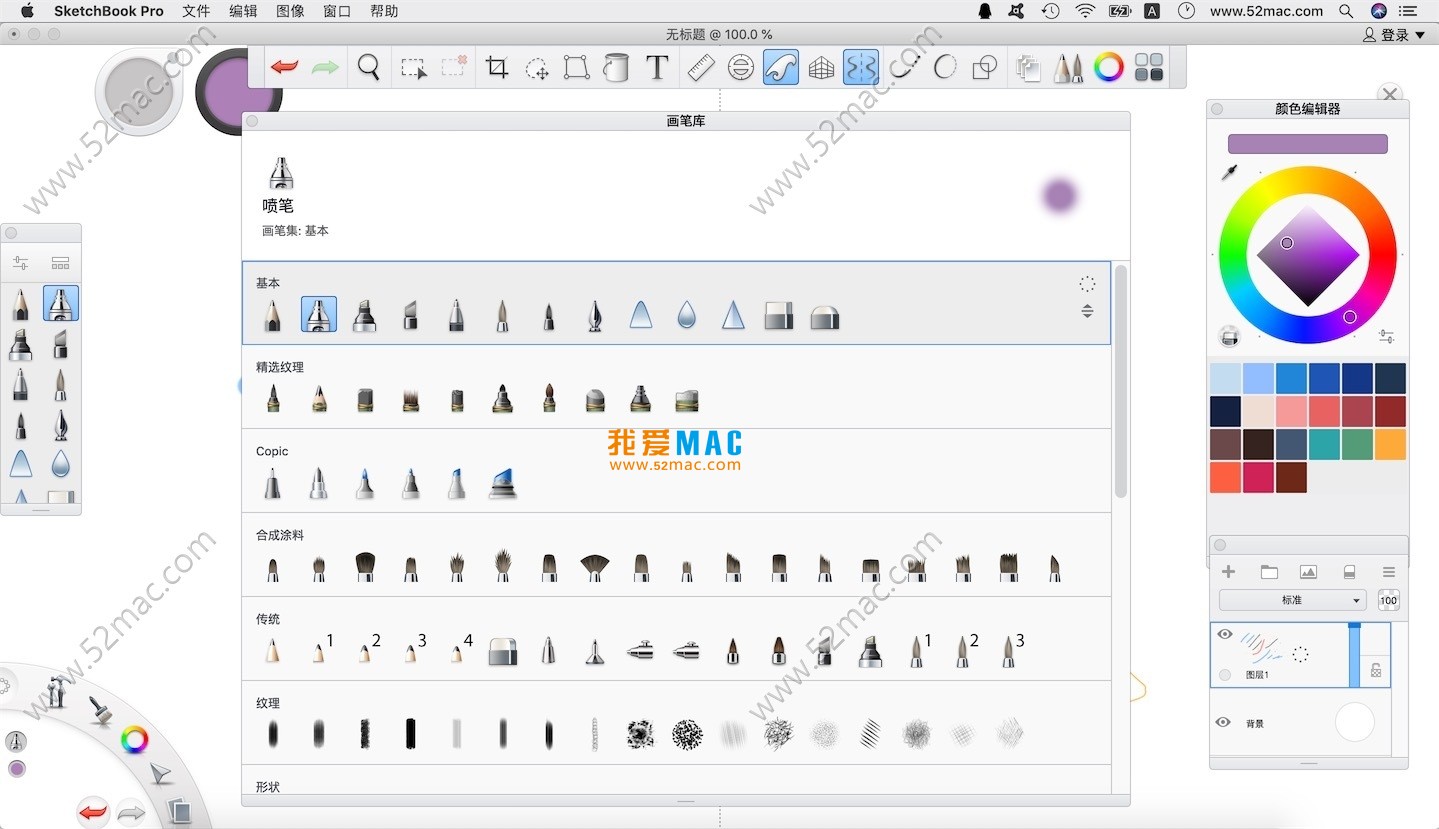Open the 文件 menu

click(196, 11)
